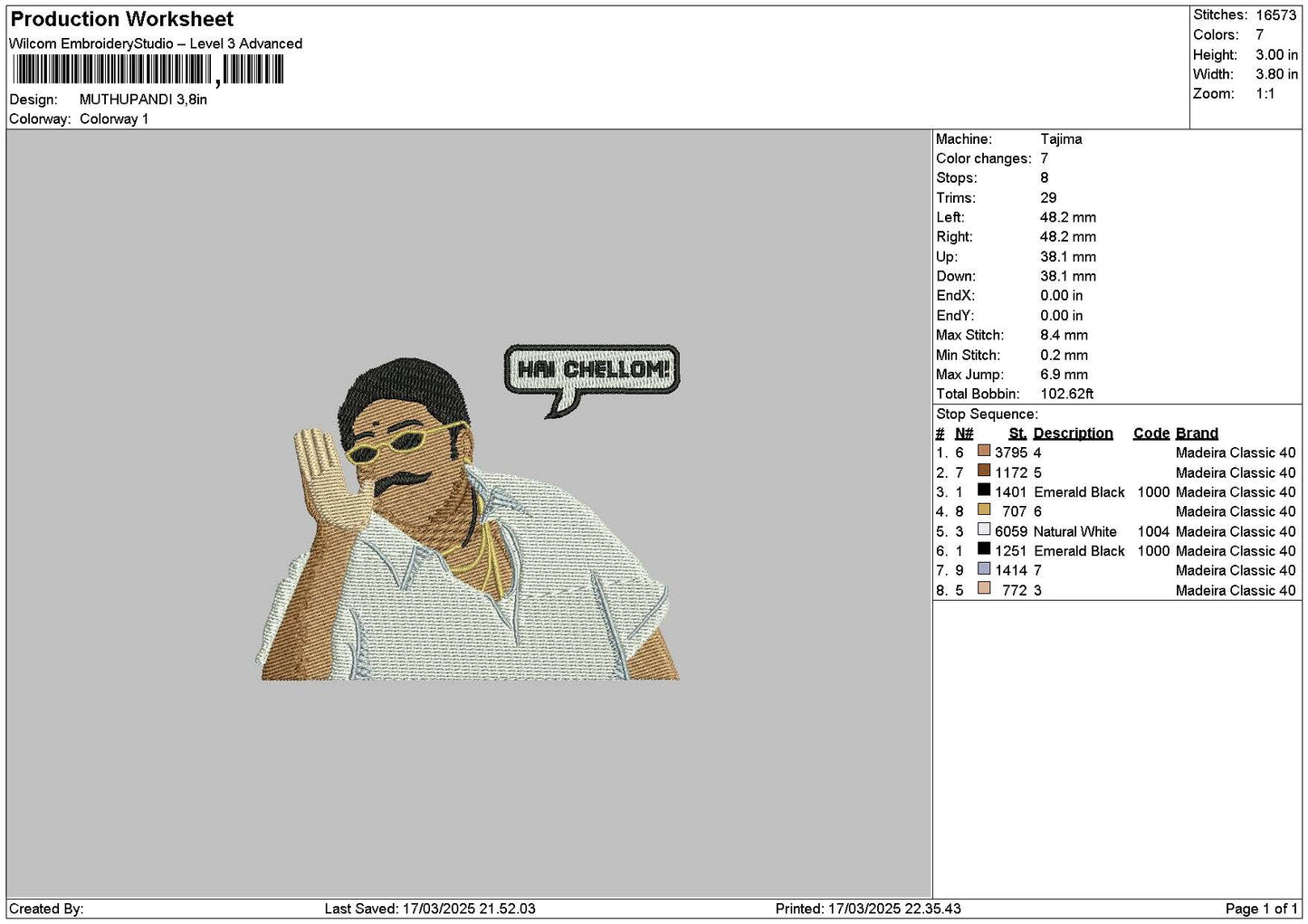Pick the Natural White swatch at 6059
This screenshot has width=1308, height=924.
point(984,529)
